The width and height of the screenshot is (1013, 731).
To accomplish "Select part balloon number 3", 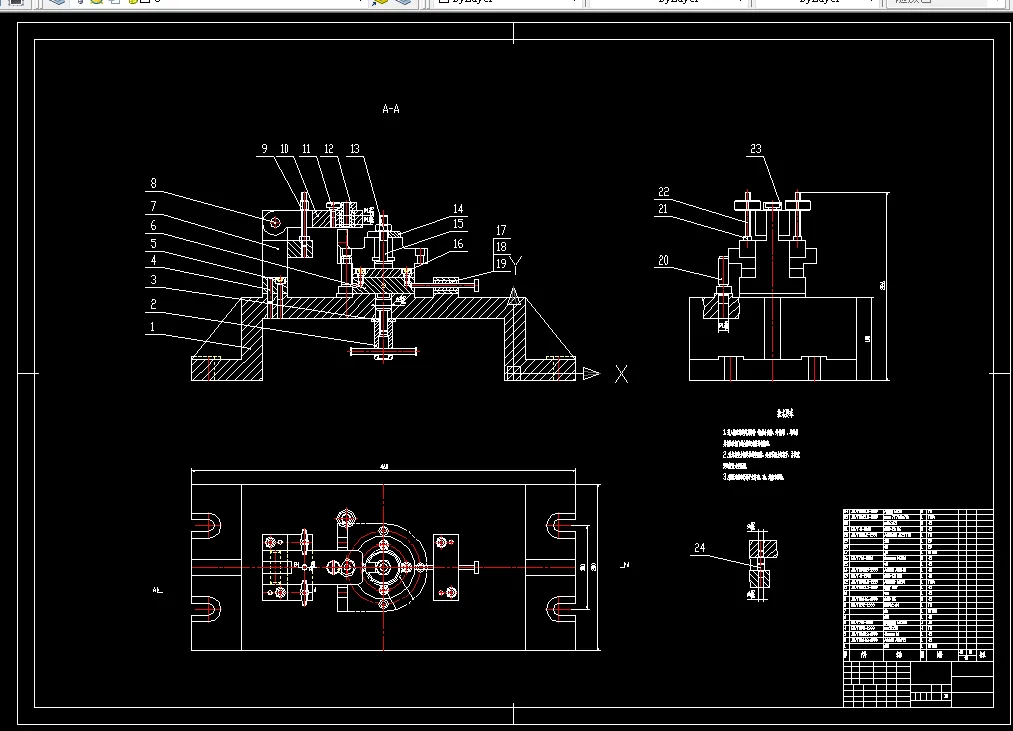I will coord(153,280).
